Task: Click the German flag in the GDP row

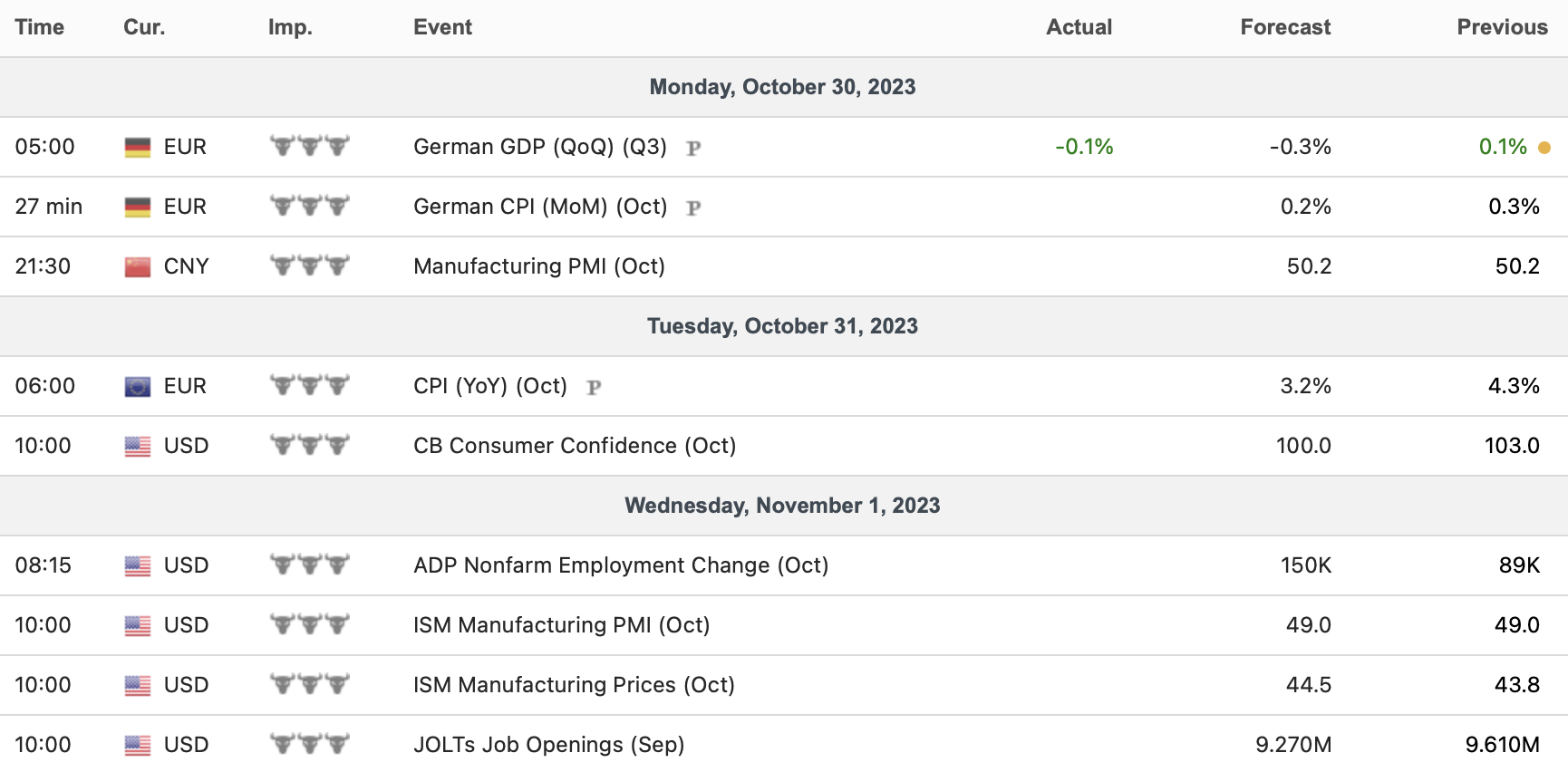Action: point(138,147)
